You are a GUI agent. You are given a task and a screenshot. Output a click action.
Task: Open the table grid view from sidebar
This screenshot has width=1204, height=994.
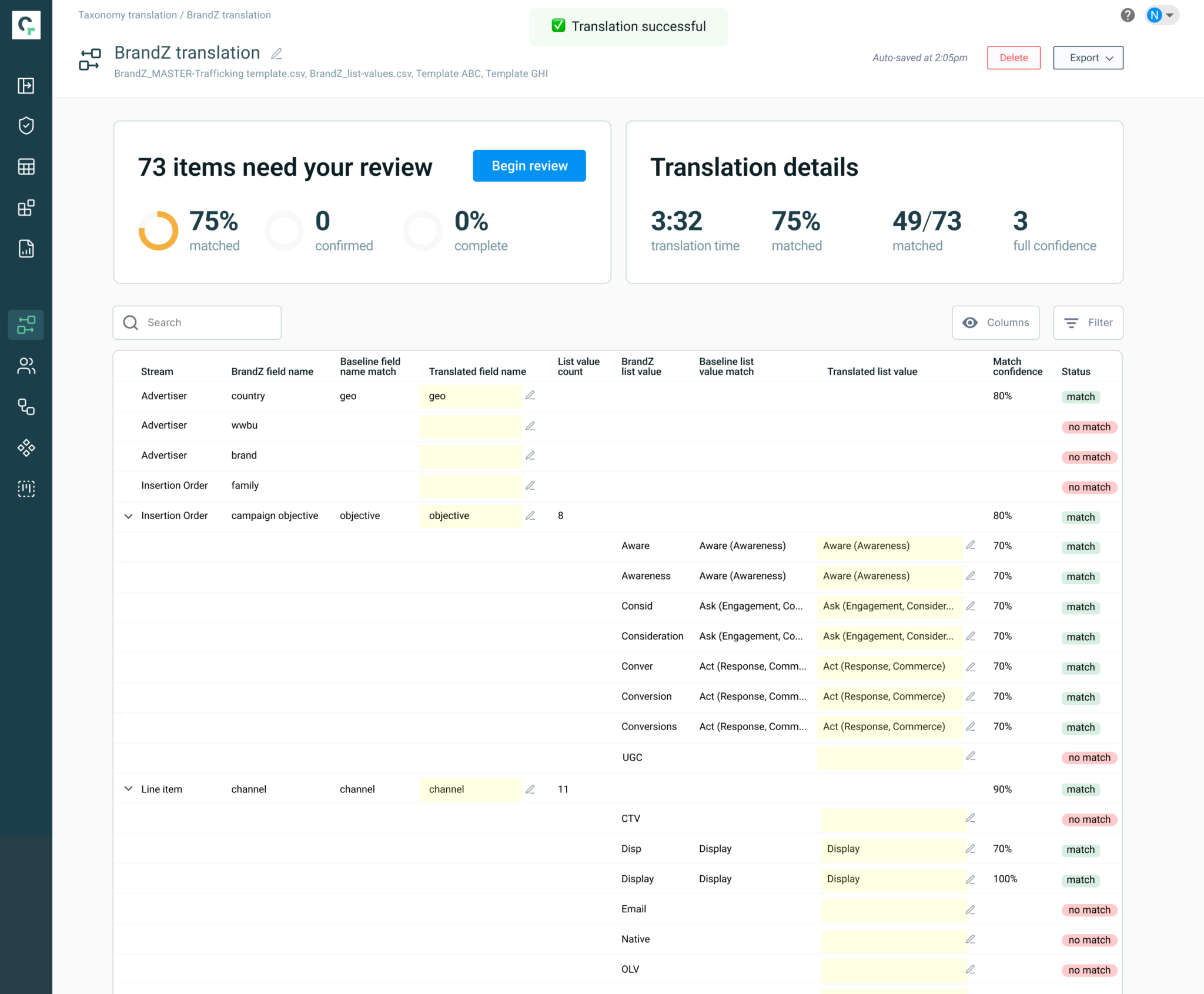tap(26, 167)
